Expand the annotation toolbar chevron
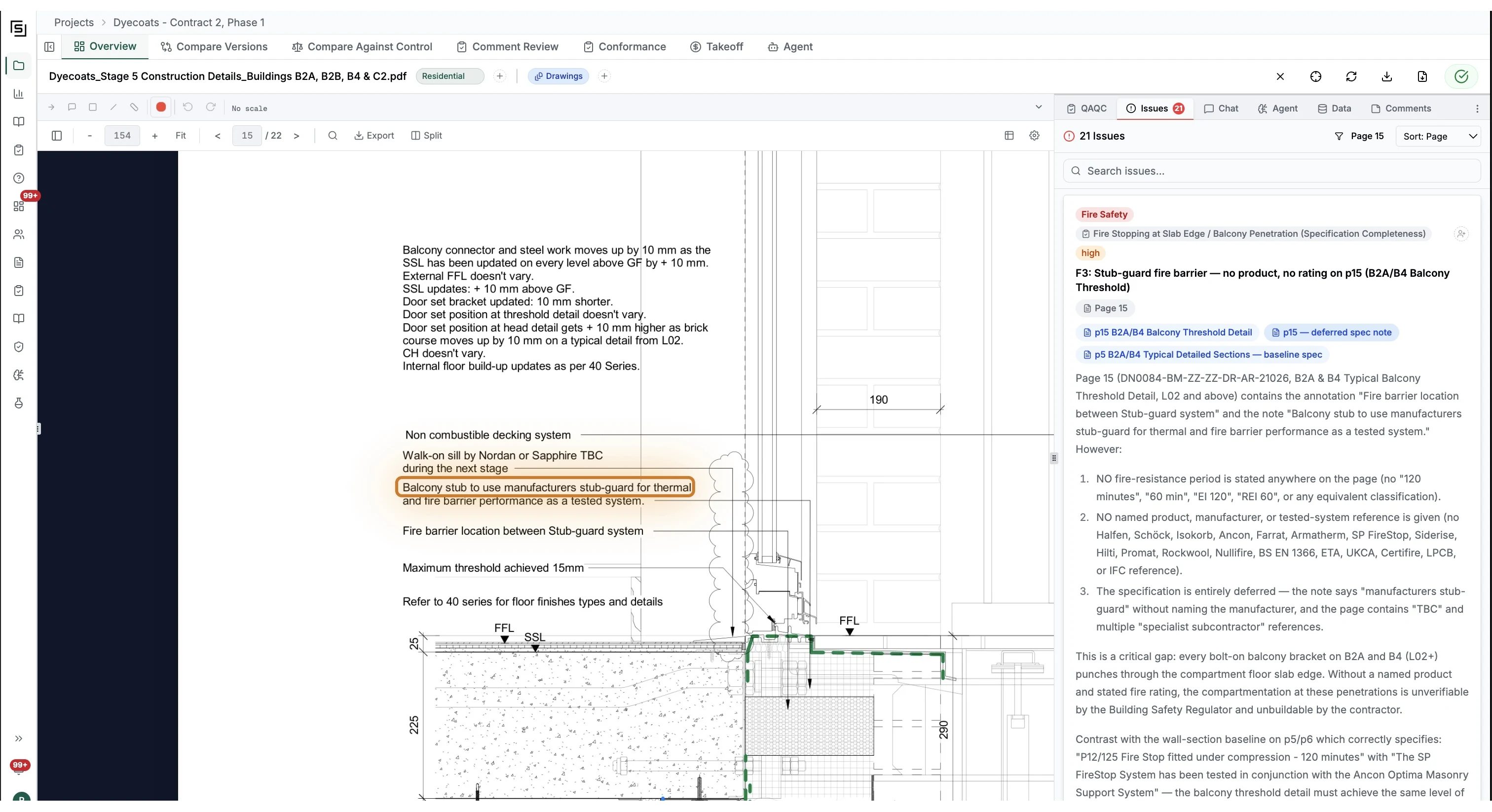Screen dimensions: 1492x812 coord(1039,107)
